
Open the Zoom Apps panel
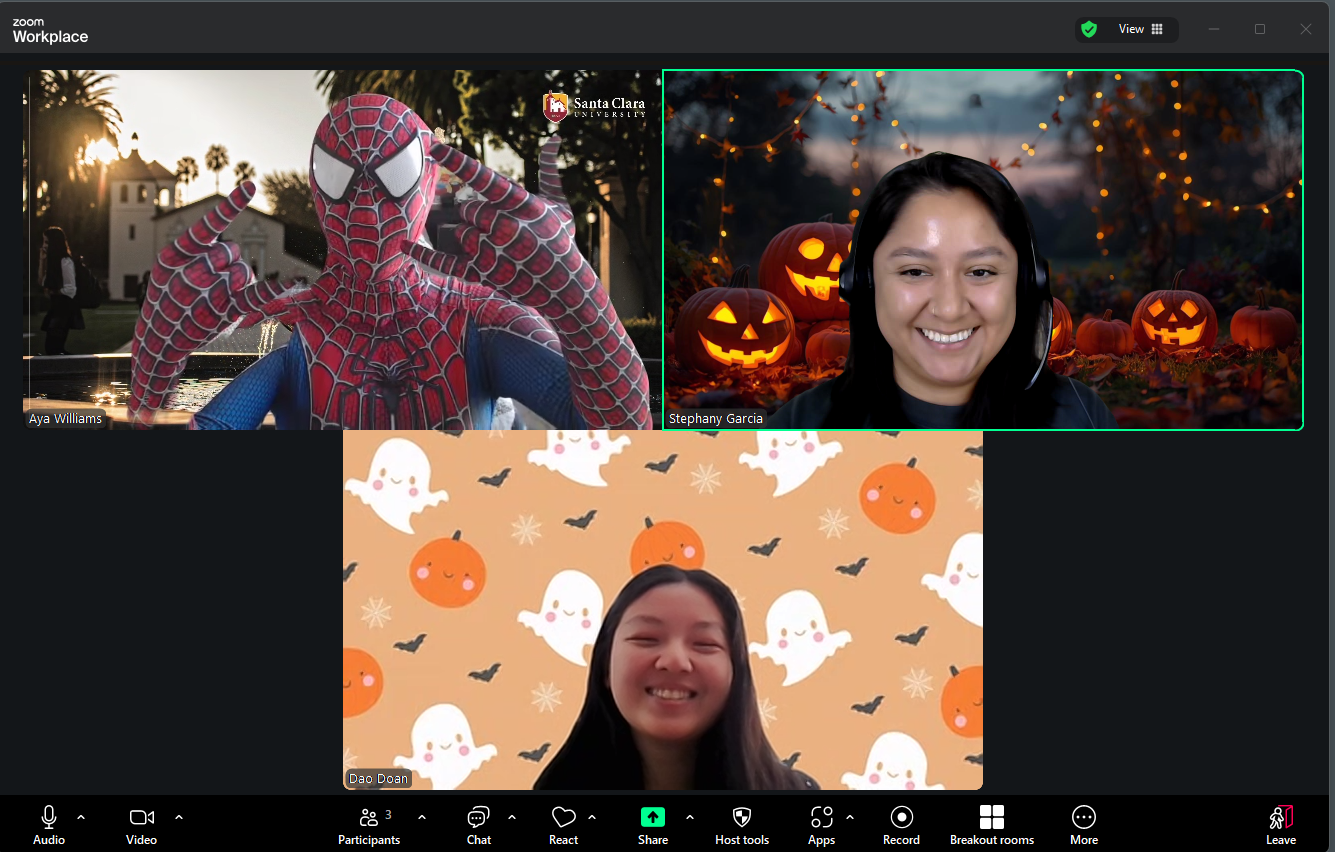(821, 824)
